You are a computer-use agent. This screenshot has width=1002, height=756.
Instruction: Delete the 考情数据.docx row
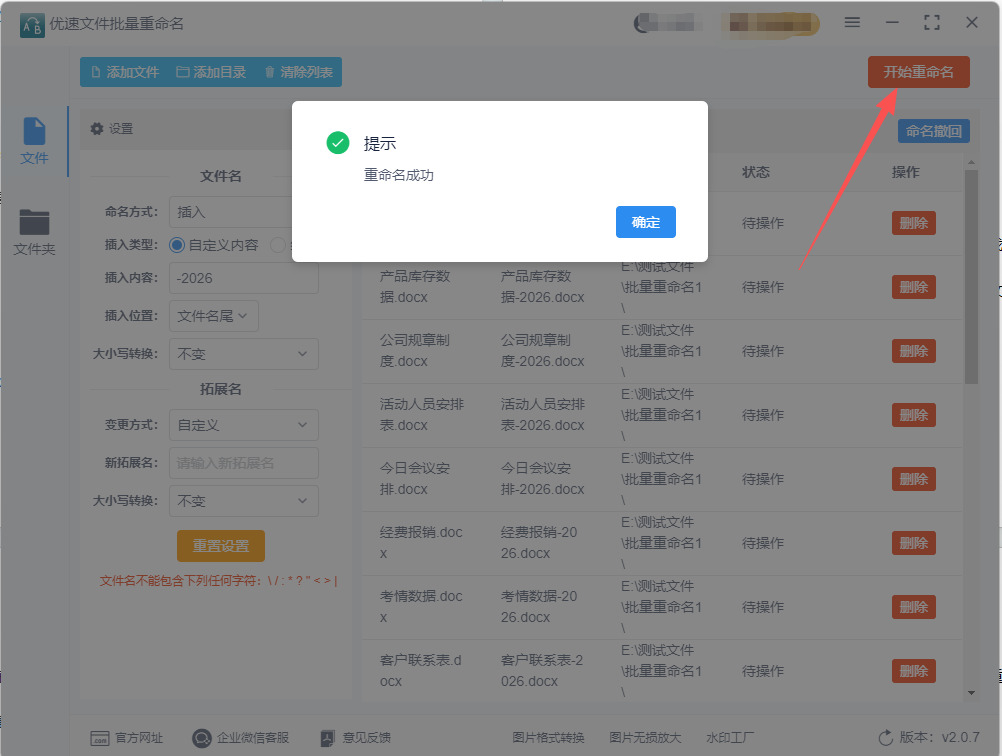913,607
